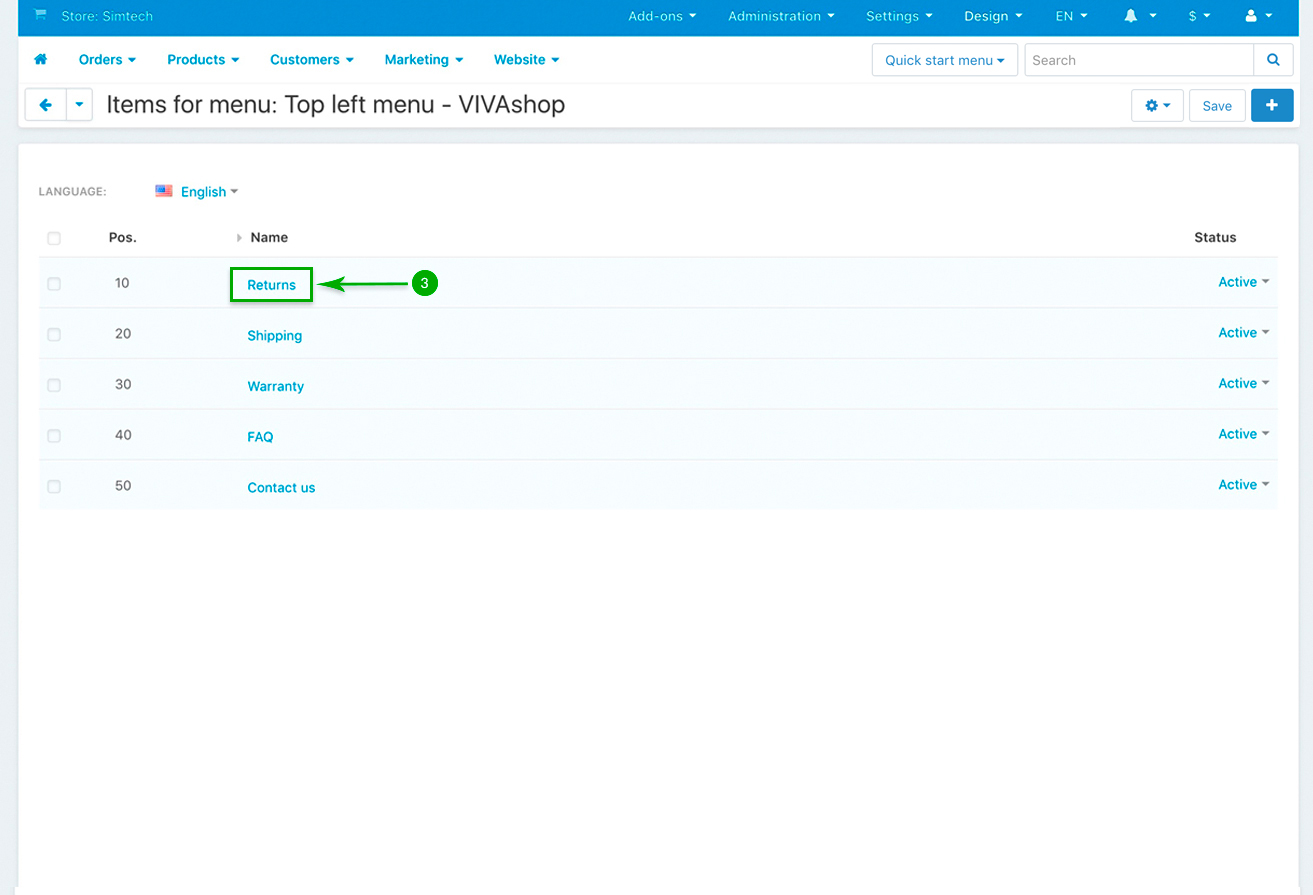
Task: Save the menu changes
Action: pyautogui.click(x=1216, y=105)
